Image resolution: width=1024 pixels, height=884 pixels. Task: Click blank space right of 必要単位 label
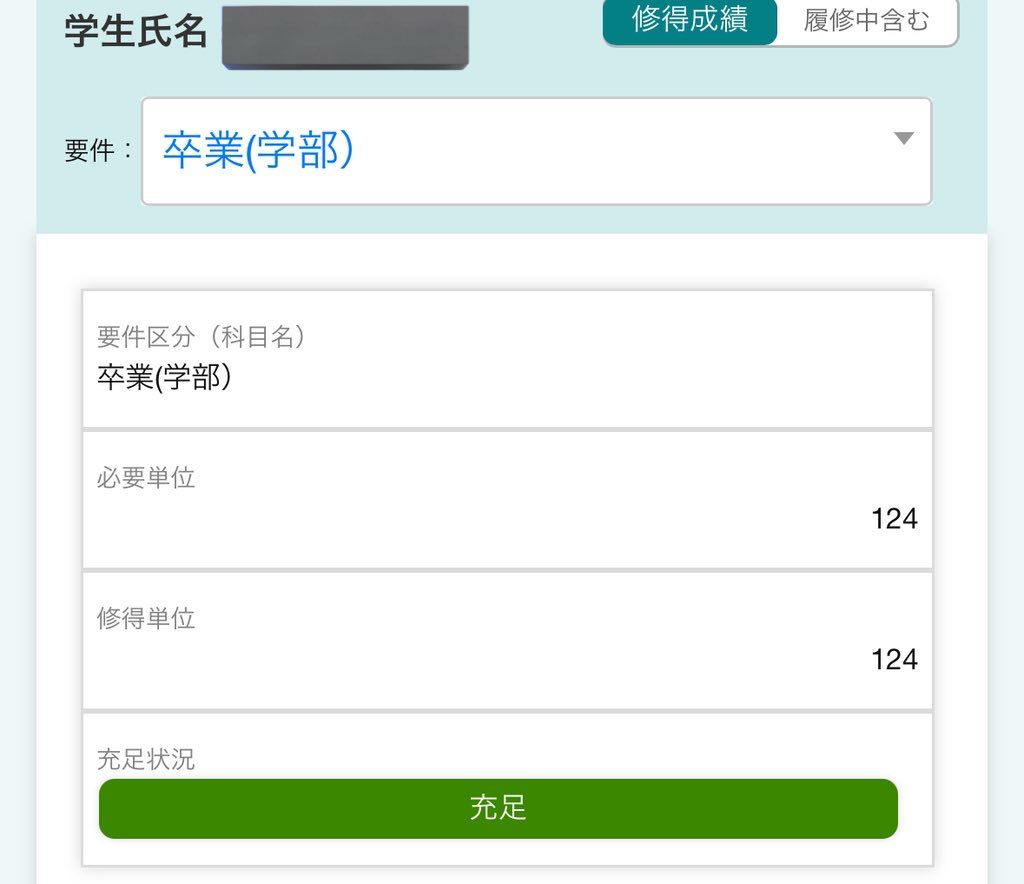point(550,478)
